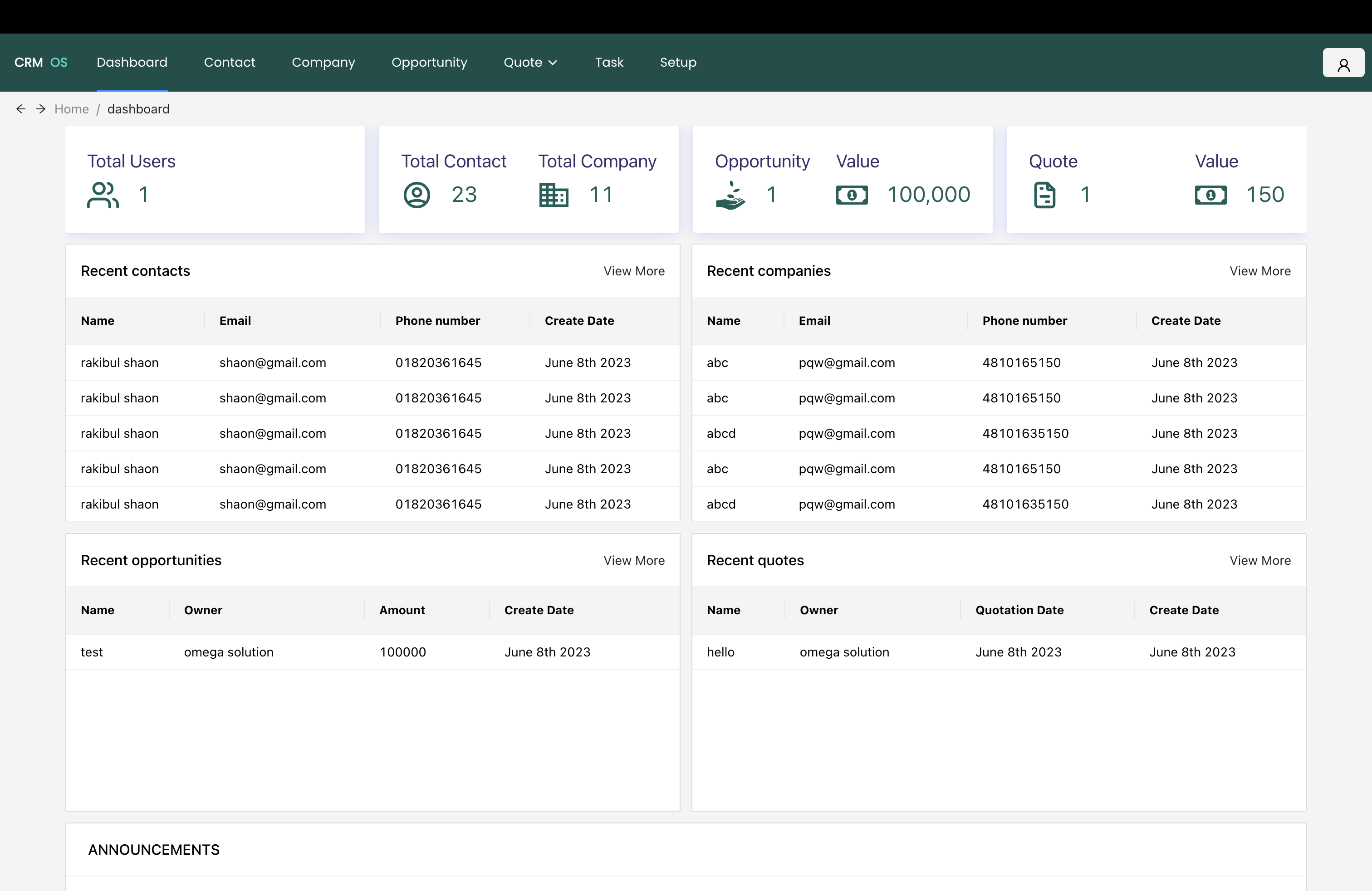
Task: Open the Setup menu
Action: click(x=678, y=62)
